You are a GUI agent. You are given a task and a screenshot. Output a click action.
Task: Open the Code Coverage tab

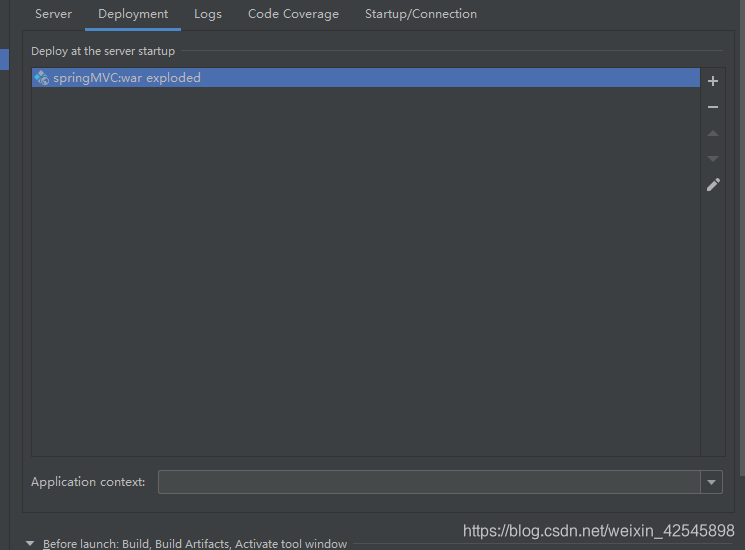(293, 14)
